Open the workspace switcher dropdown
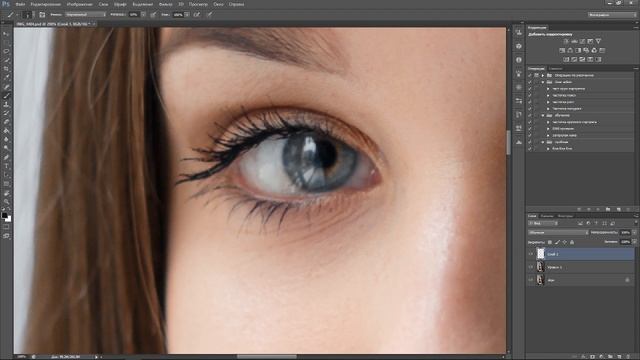Screen dimensions: 640x360 pyautogui.click(x=612, y=14)
